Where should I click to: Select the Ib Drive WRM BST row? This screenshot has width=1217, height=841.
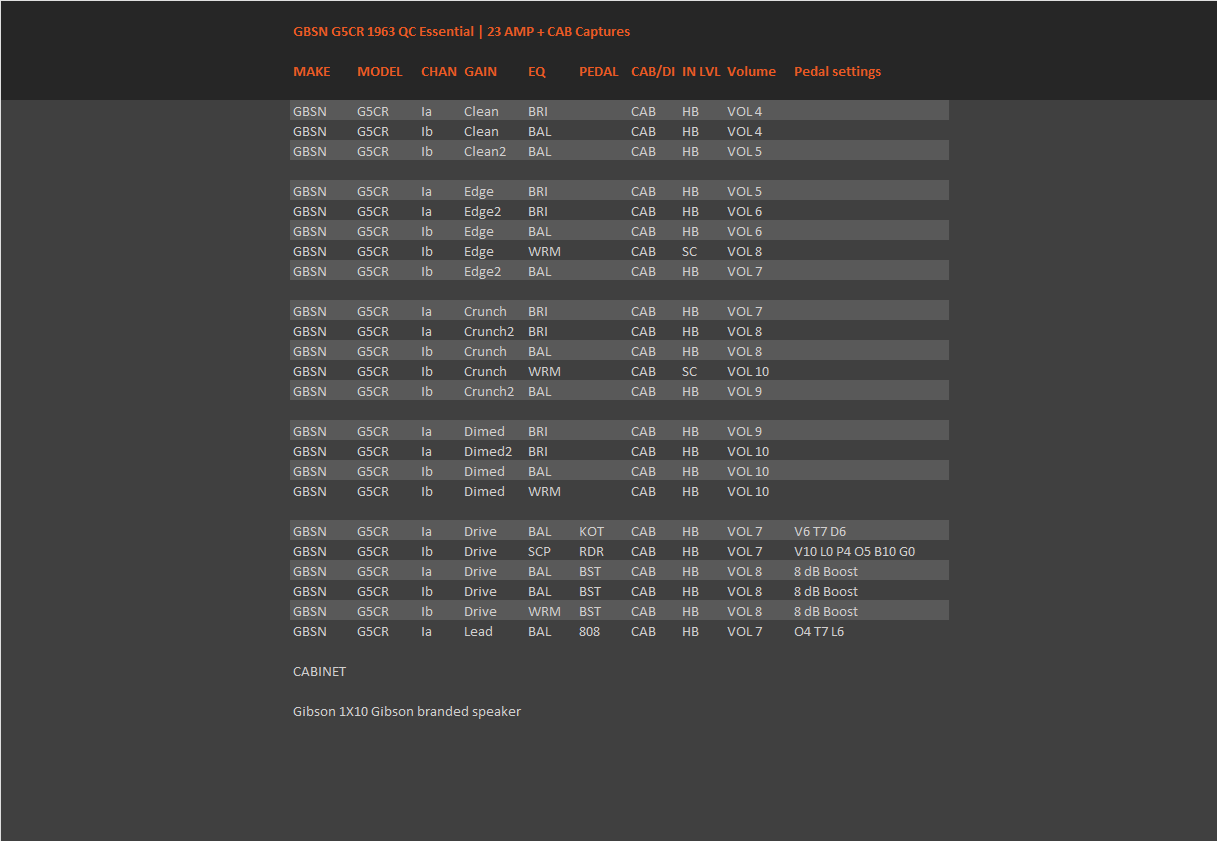tap(619, 611)
